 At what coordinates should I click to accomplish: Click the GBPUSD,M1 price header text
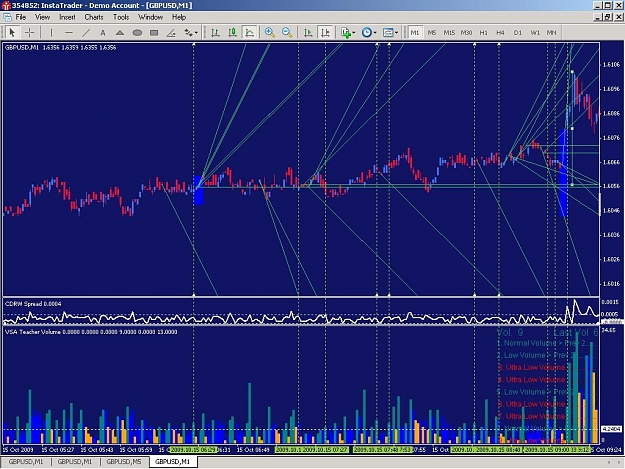[x=60, y=47]
